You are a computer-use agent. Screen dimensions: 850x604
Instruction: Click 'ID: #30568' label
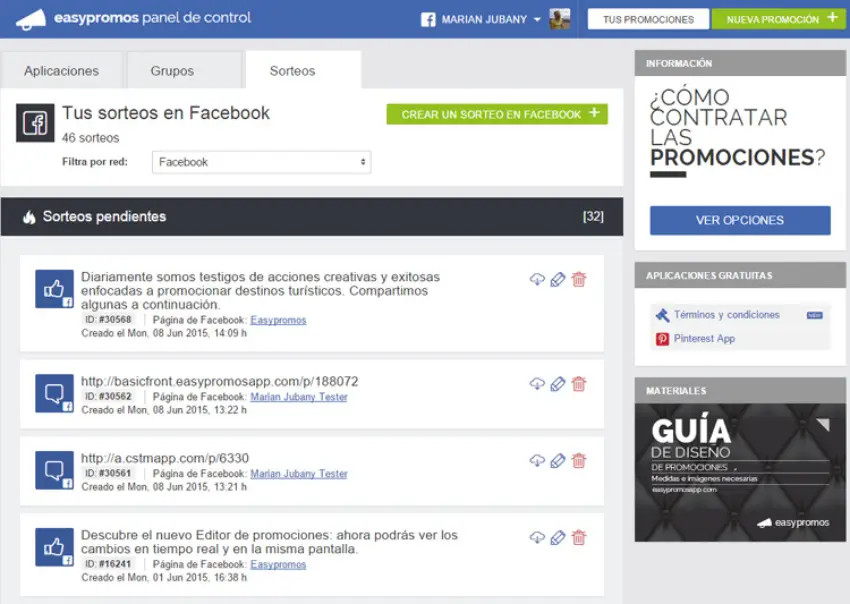coord(108,319)
